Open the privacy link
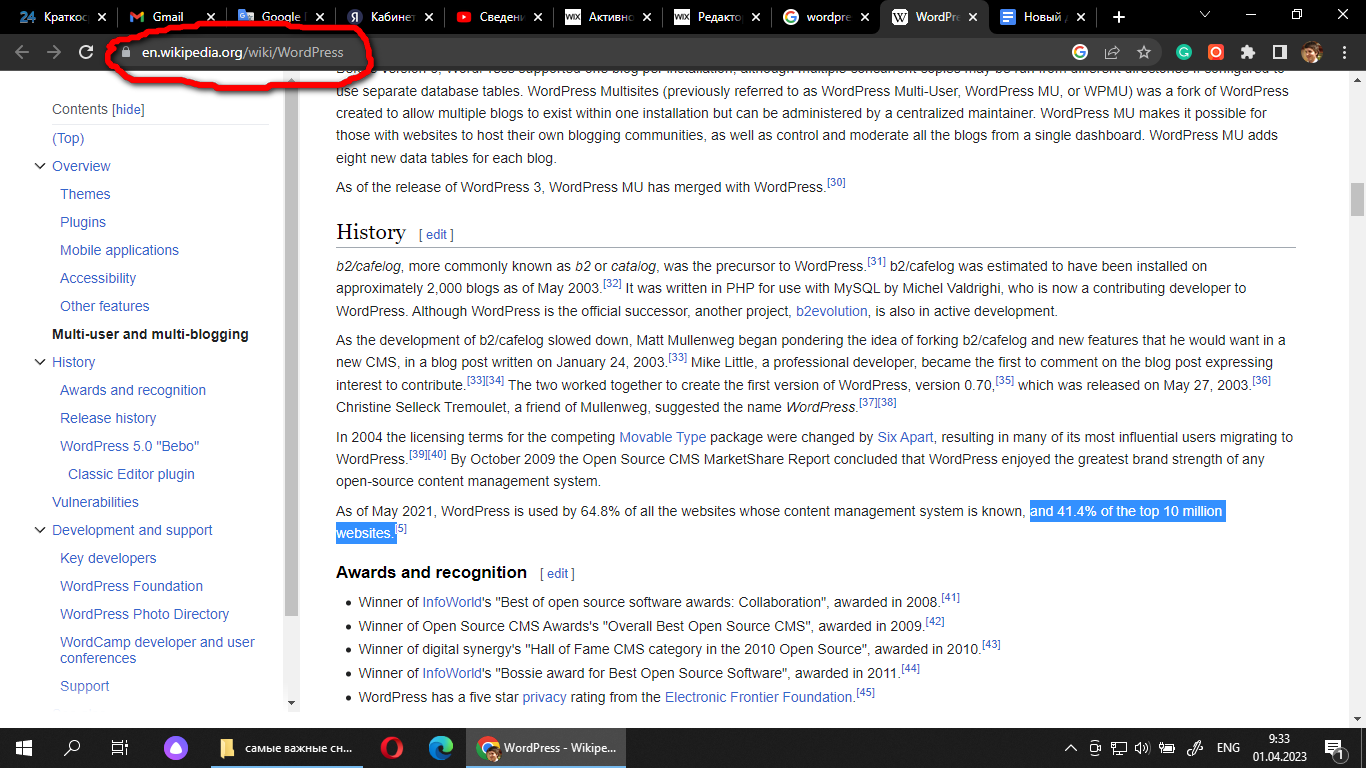Image resolution: width=1366 pixels, height=768 pixels. (544, 697)
